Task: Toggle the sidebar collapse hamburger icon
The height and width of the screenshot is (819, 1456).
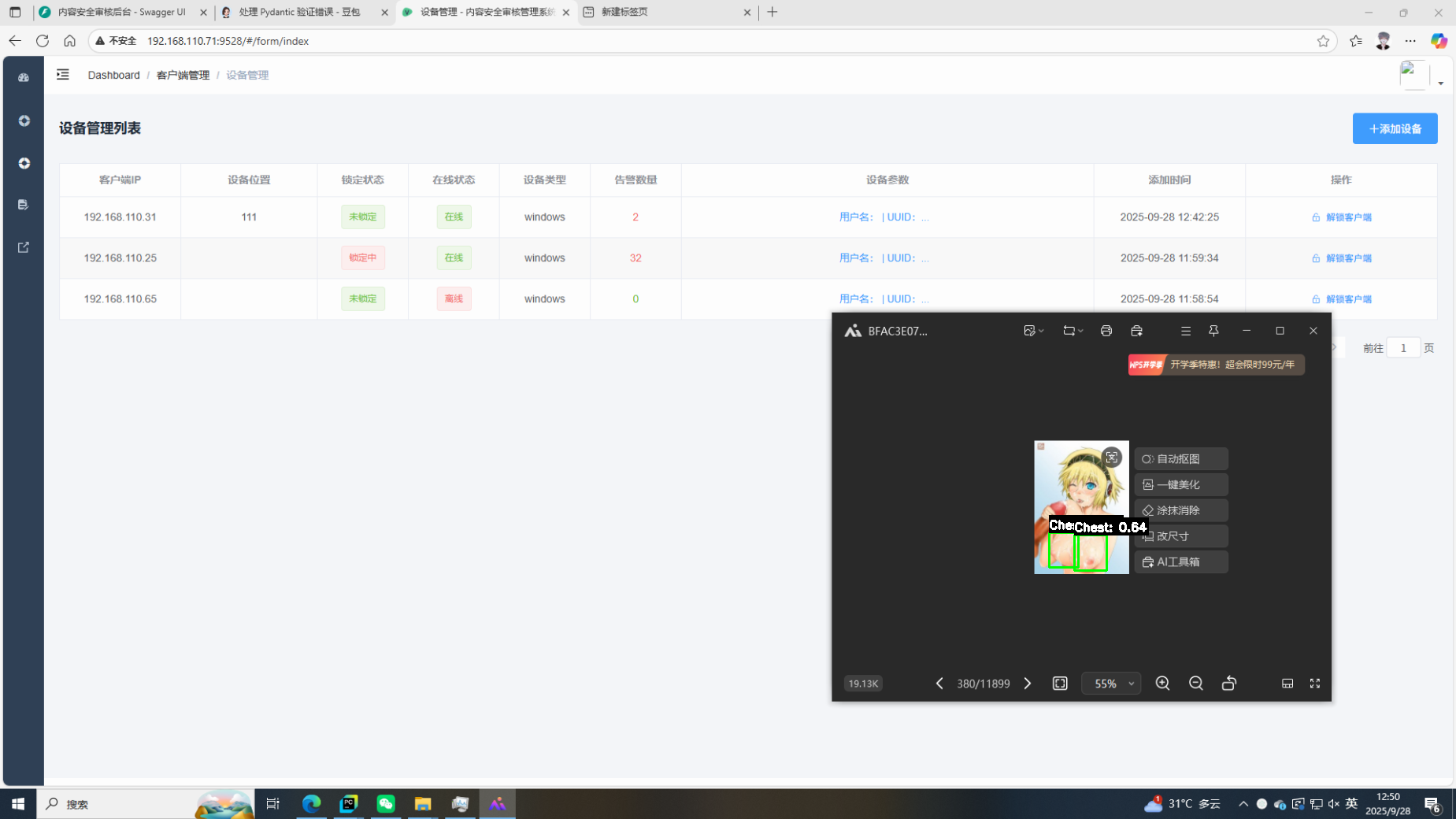Action: [63, 75]
